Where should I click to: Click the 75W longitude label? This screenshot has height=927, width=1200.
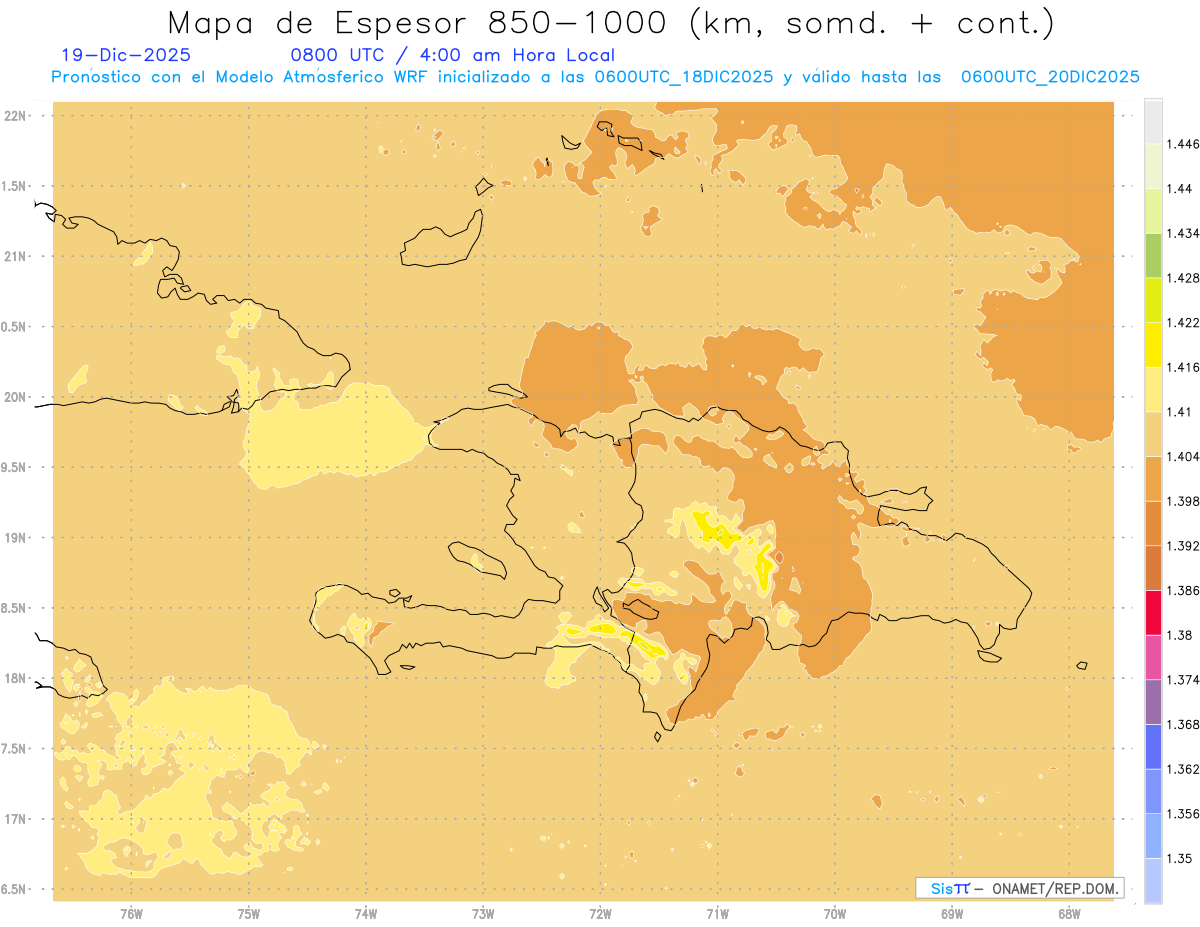coord(249,914)
